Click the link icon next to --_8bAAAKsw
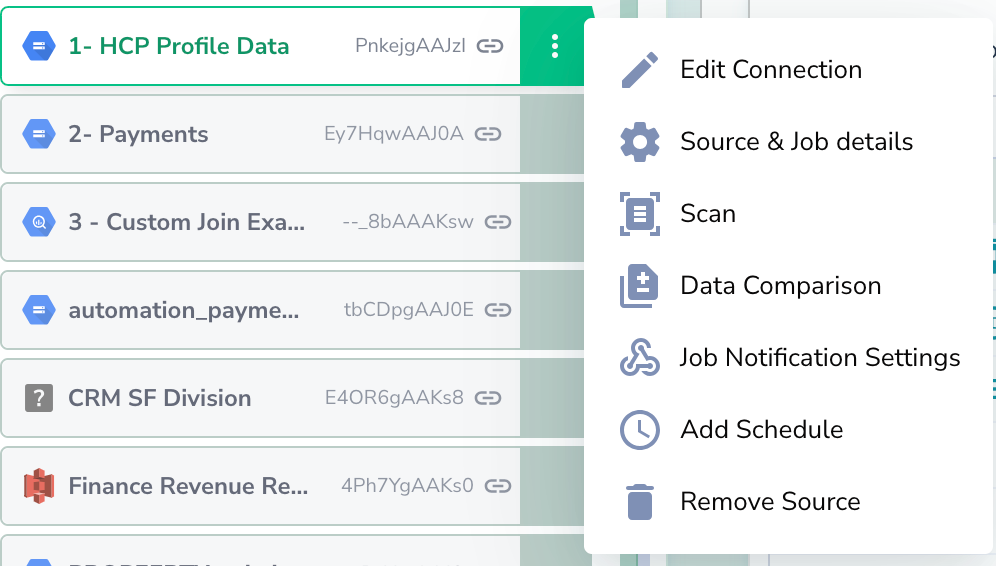Image resolution: width=996 pixels, height=566 pixels. point(497,222)
